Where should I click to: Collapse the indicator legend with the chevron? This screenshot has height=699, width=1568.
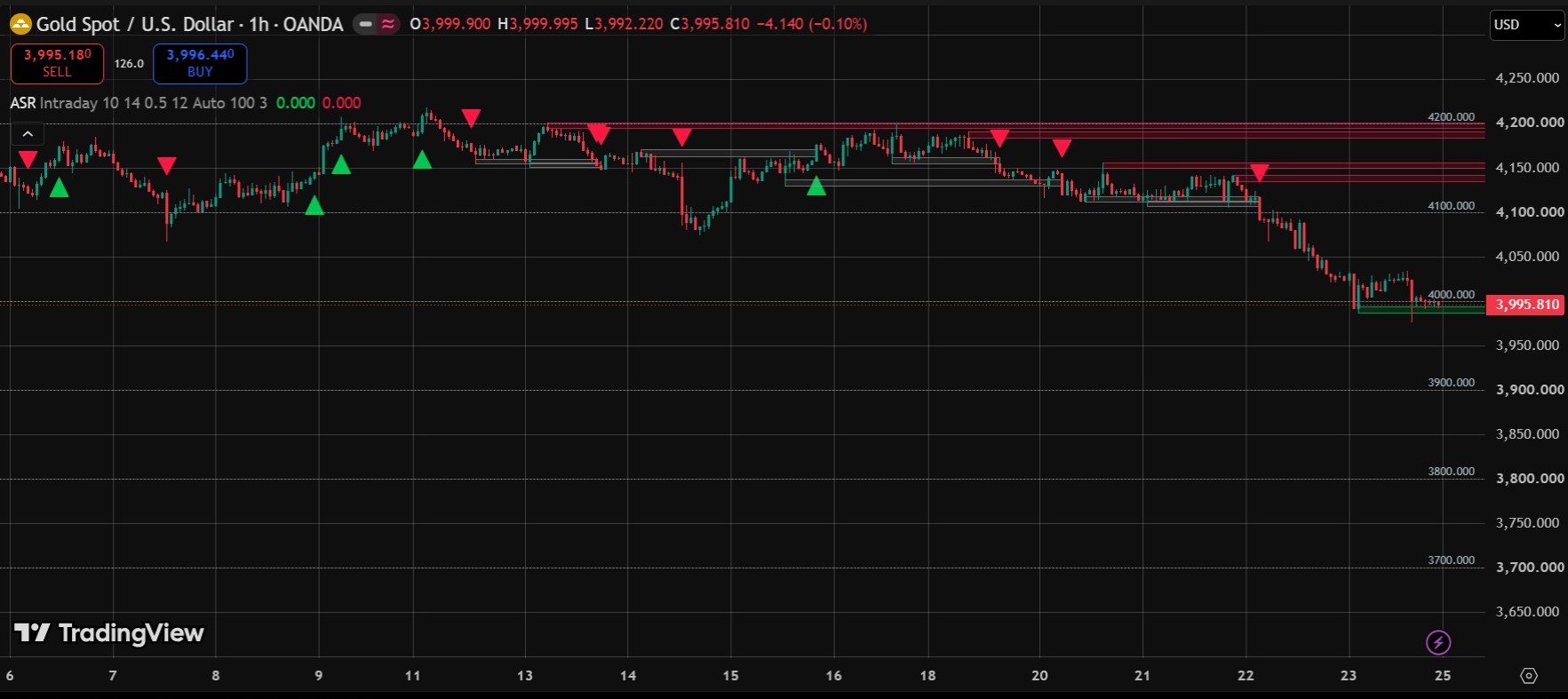coord(28,134)
